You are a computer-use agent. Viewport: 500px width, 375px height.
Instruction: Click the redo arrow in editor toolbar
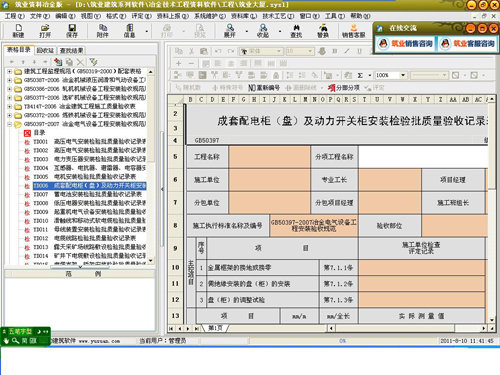pos(231,51)
